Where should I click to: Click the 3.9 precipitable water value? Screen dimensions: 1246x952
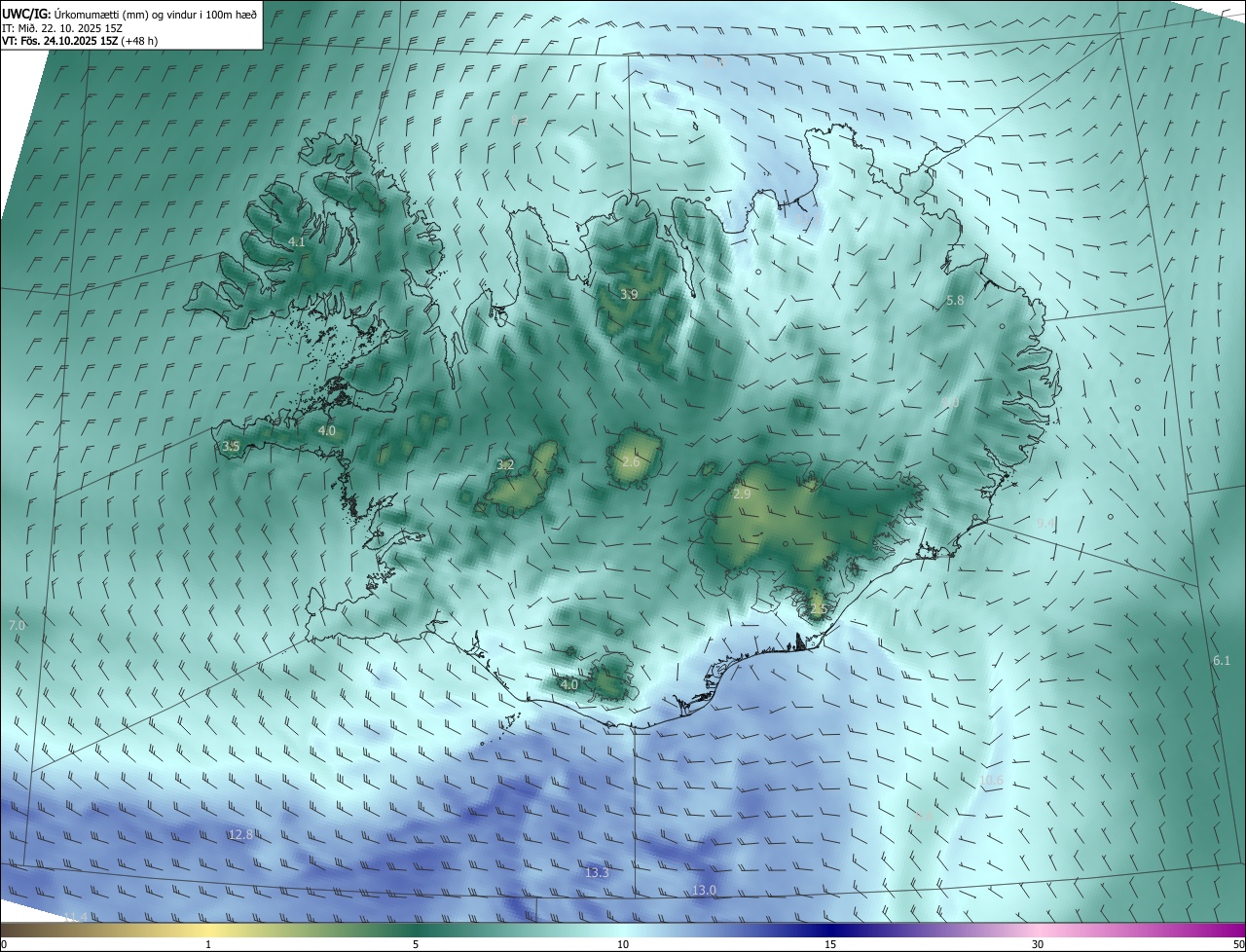pyautogui.click(x=629, y=294)
